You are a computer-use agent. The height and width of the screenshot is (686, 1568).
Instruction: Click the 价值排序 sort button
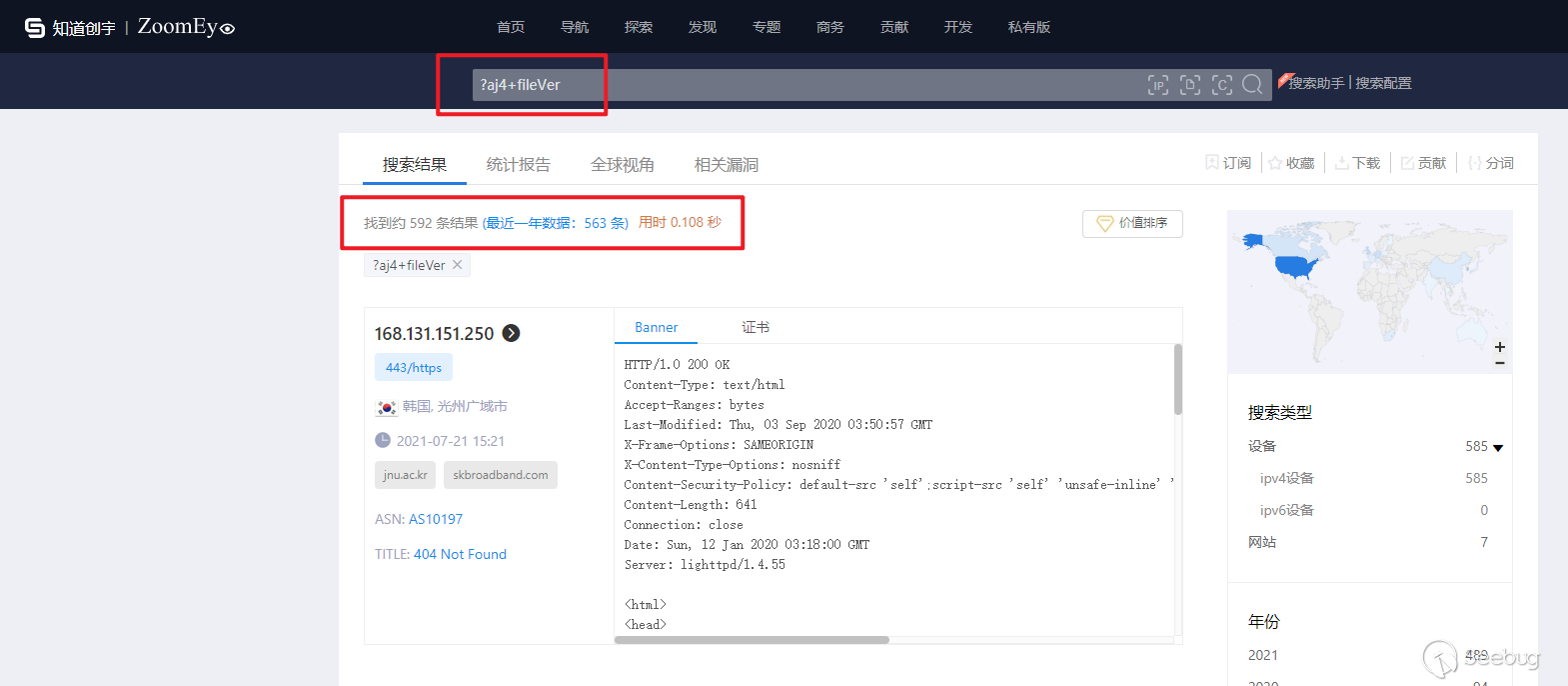[x=1132, y=223]
